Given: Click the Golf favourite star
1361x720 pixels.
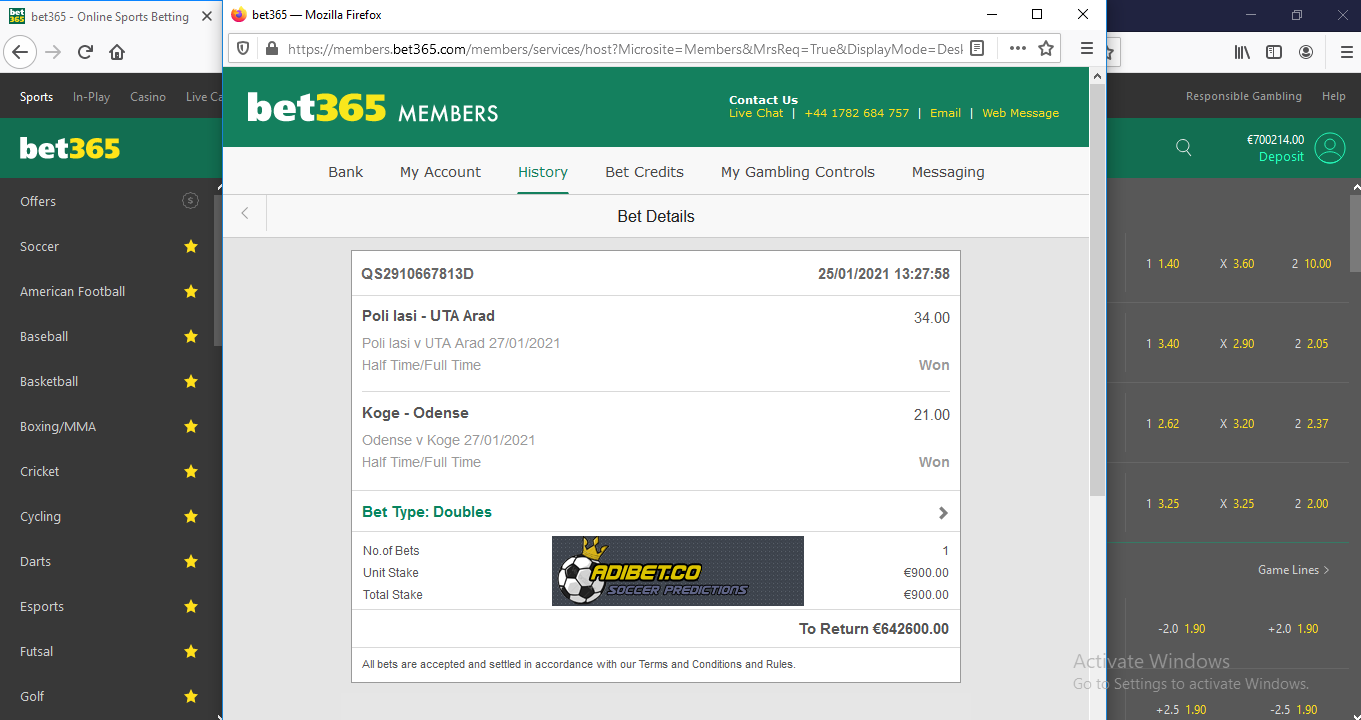Looking at the screenshot, I should tap(191, 696).
